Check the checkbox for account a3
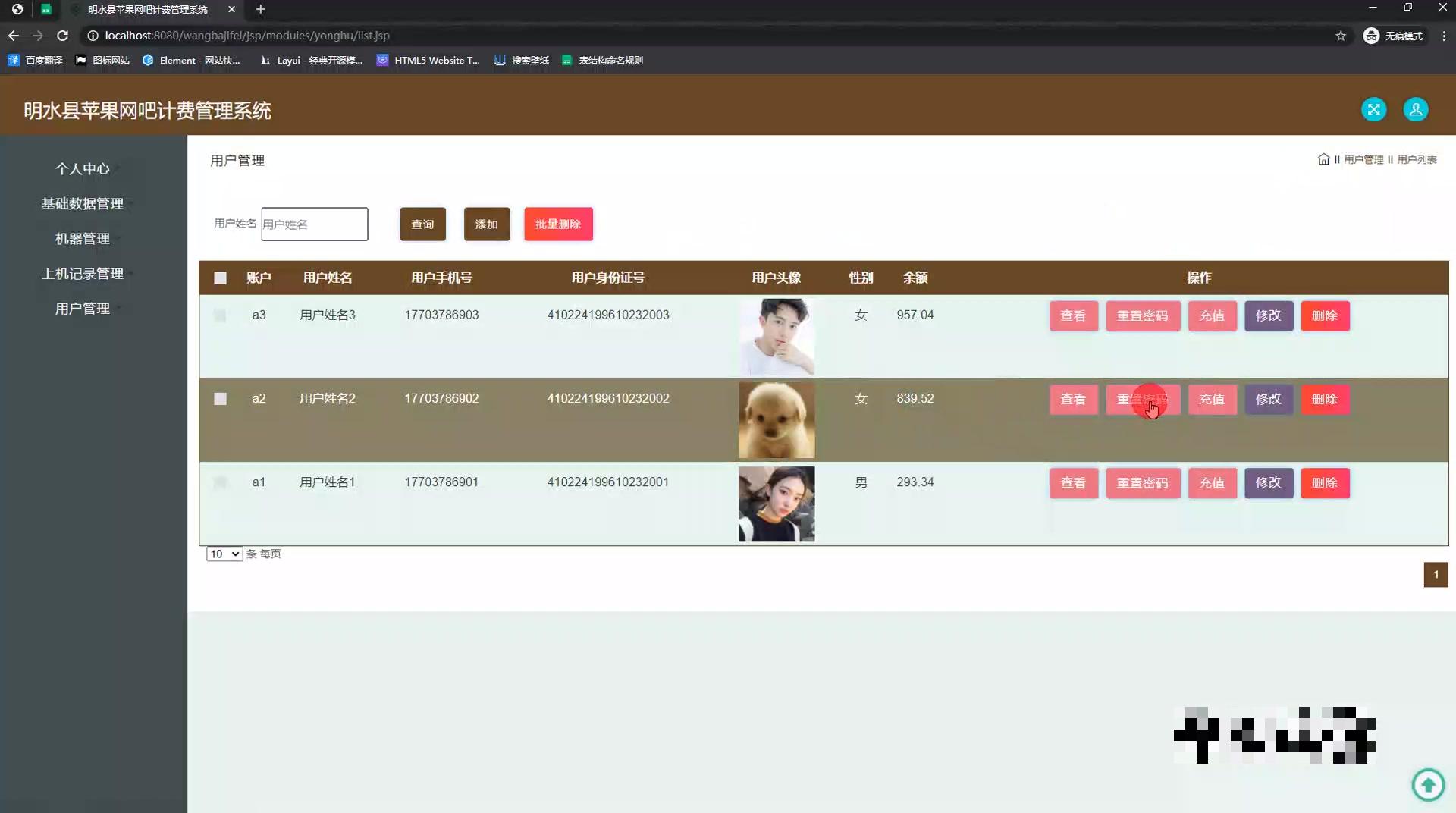 click(220, 315)
